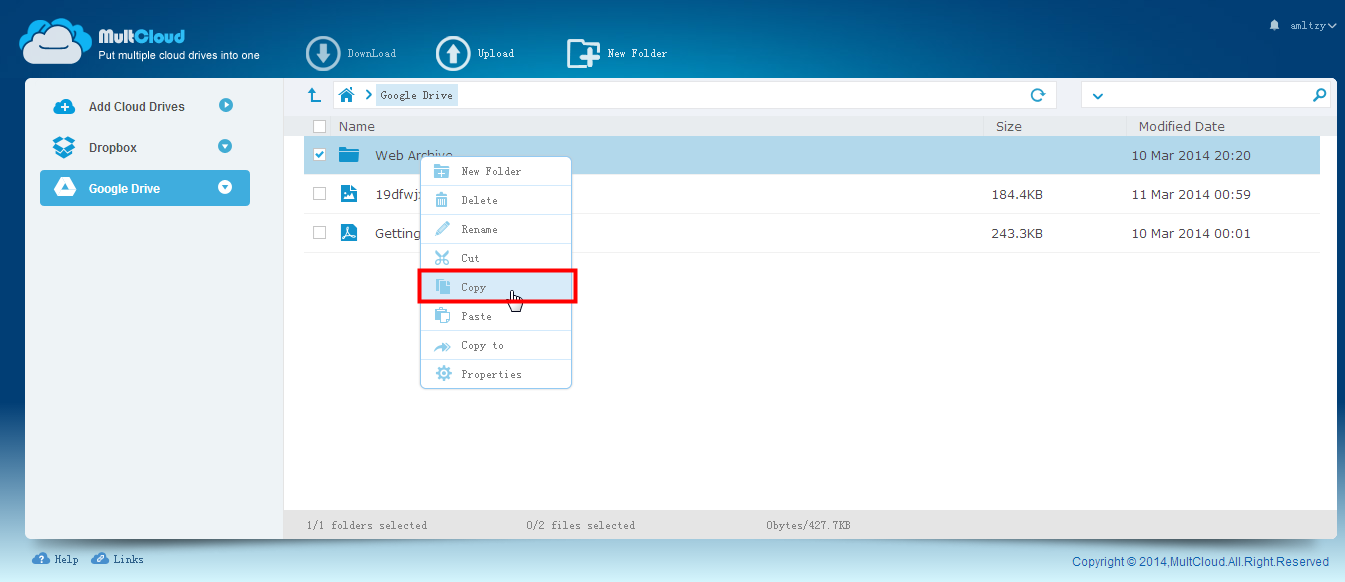Click the DownLoad button label
Screen dimensions: 1345x582
pos(372,54)
